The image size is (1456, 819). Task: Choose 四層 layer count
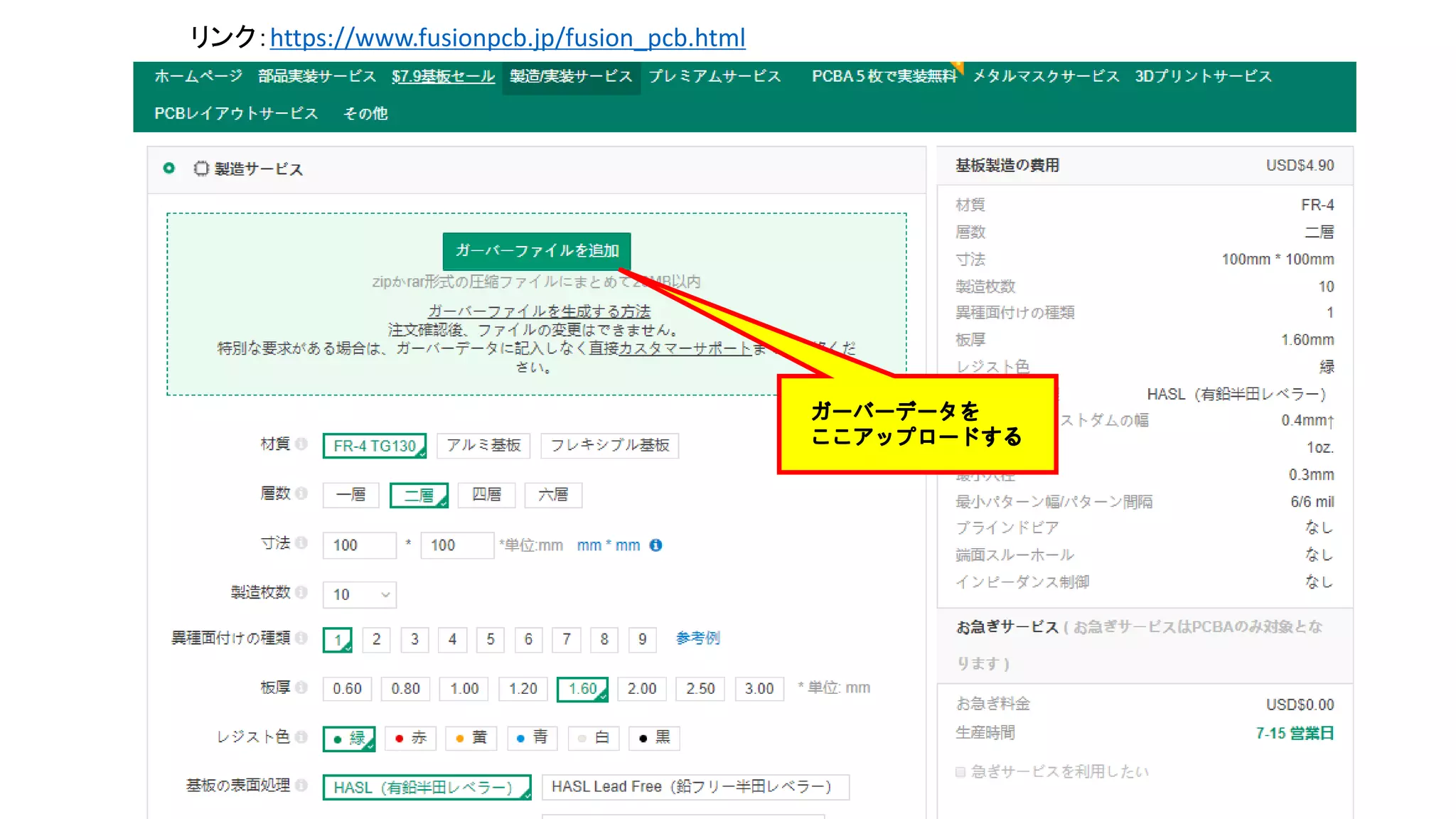[486, 495]
